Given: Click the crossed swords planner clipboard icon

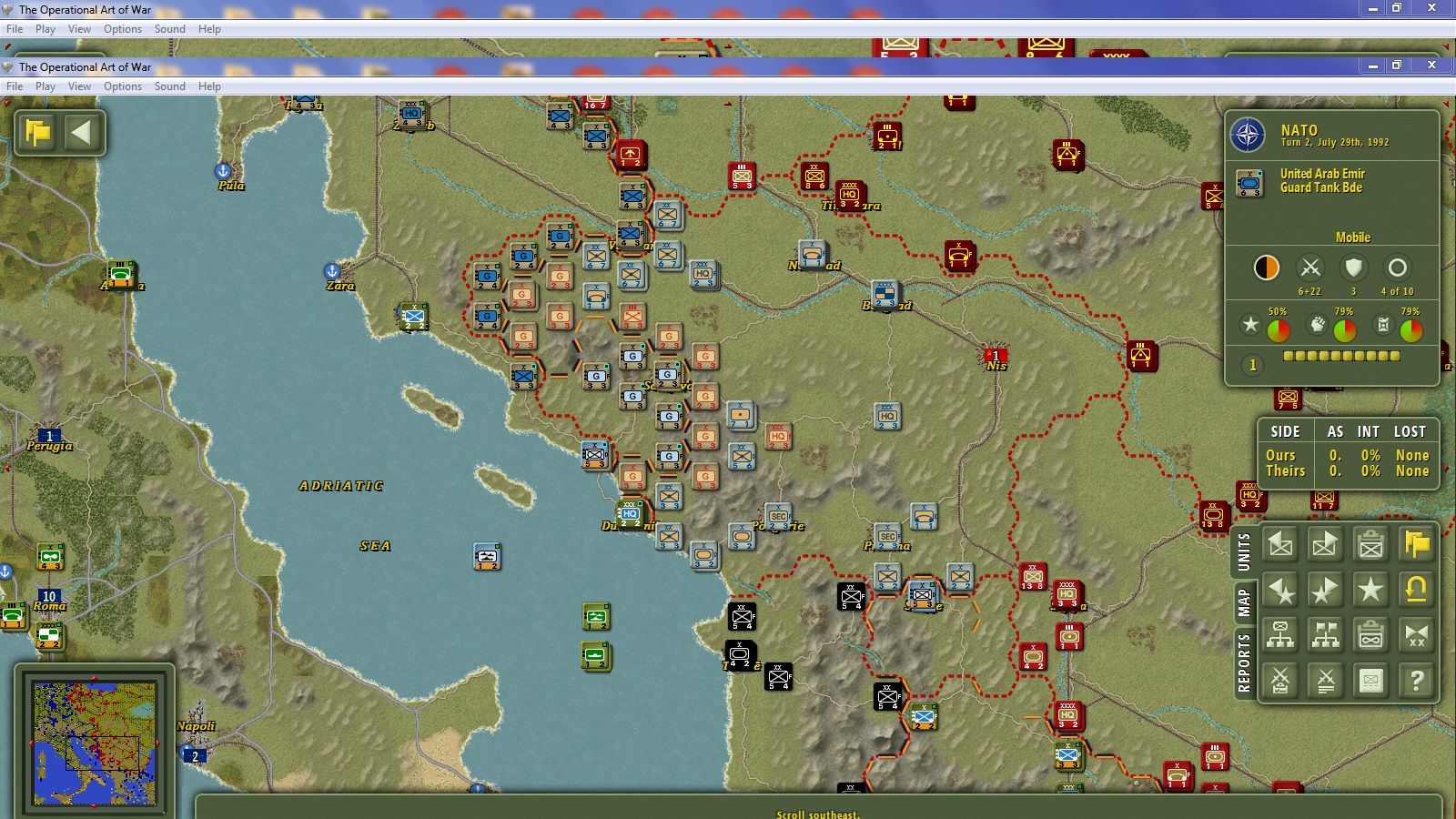Looking at the screenshot, I should [1280, 680].
